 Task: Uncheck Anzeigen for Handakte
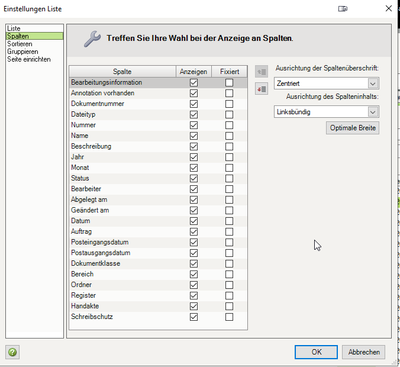[x=194, y=307]
